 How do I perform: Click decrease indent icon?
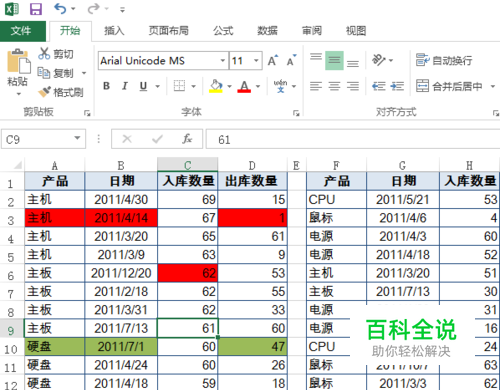[x=379, y=86]
